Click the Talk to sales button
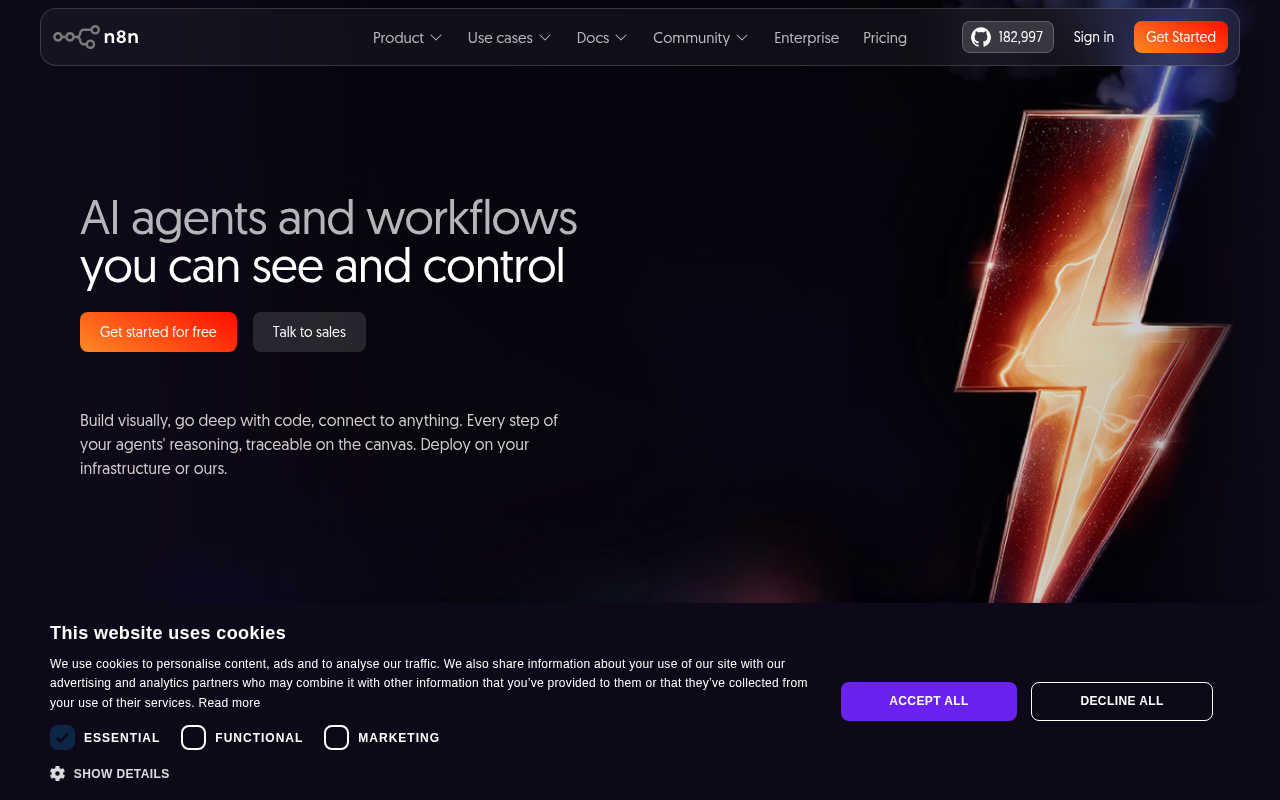 [x=309, y=331]
